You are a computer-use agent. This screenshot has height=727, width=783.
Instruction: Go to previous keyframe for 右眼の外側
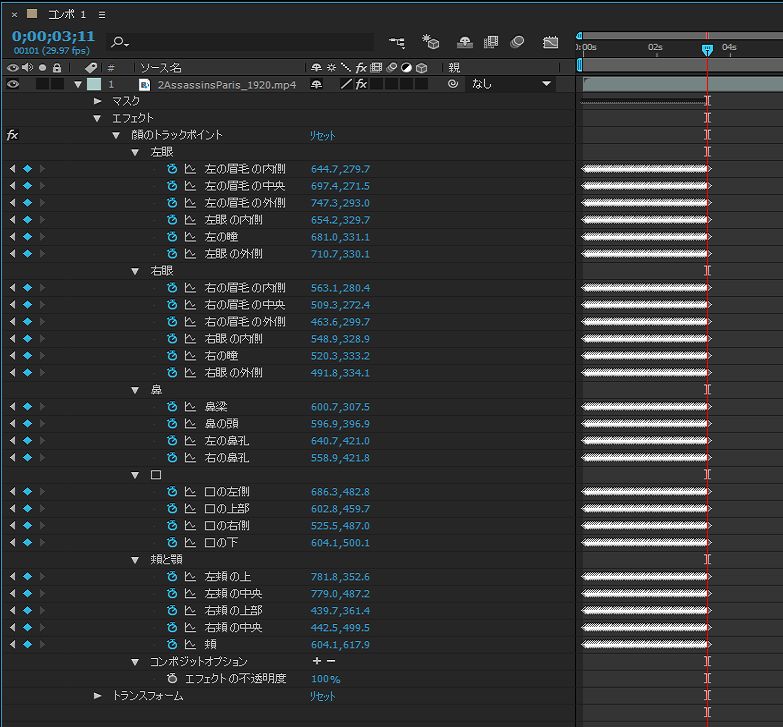(x=12, y=372)
